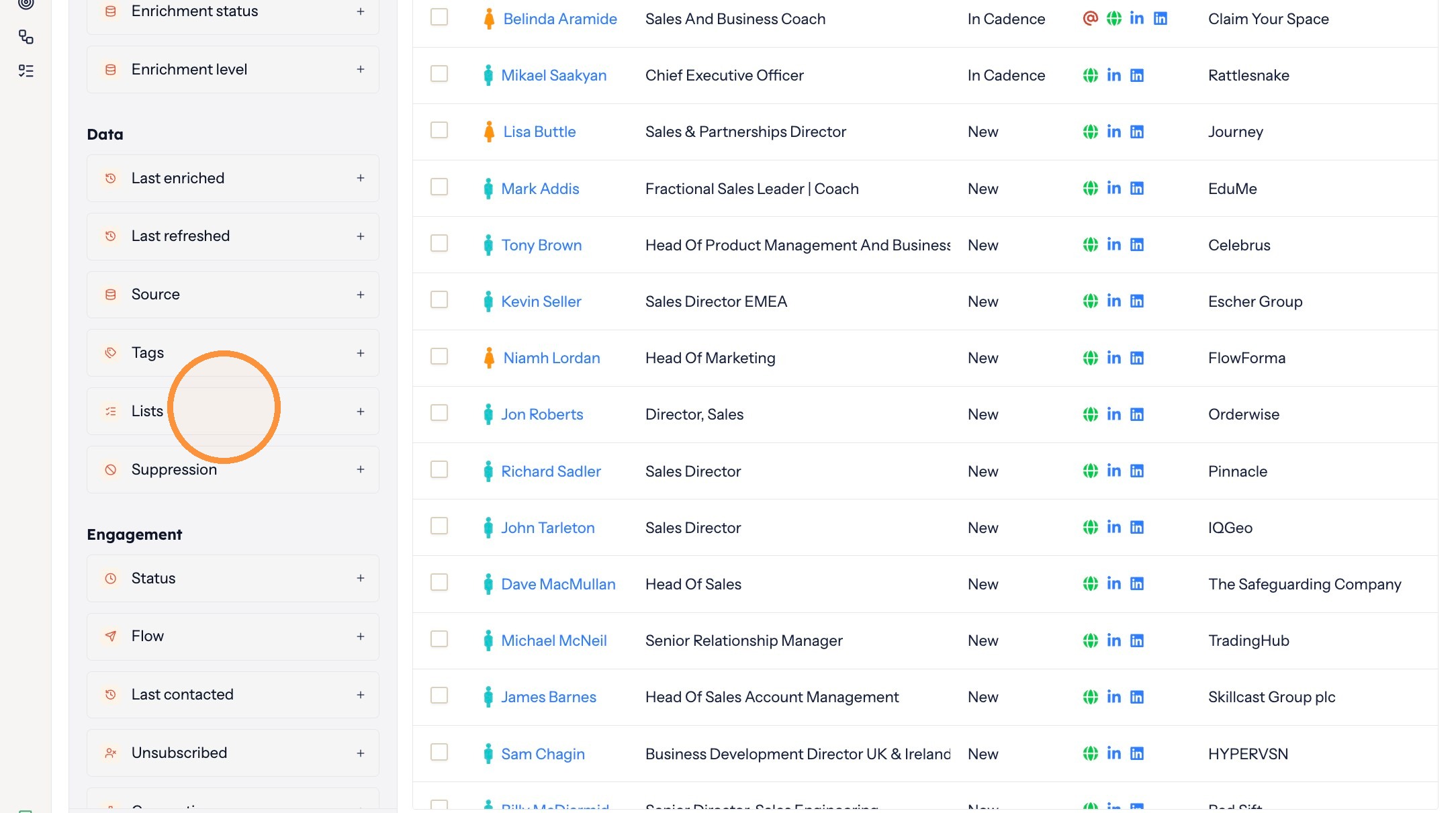The height and width of the screenshot is (813, 1456).
Task: Open the connected-shapes icon in the left sidebar
Action: click(26, 37)
